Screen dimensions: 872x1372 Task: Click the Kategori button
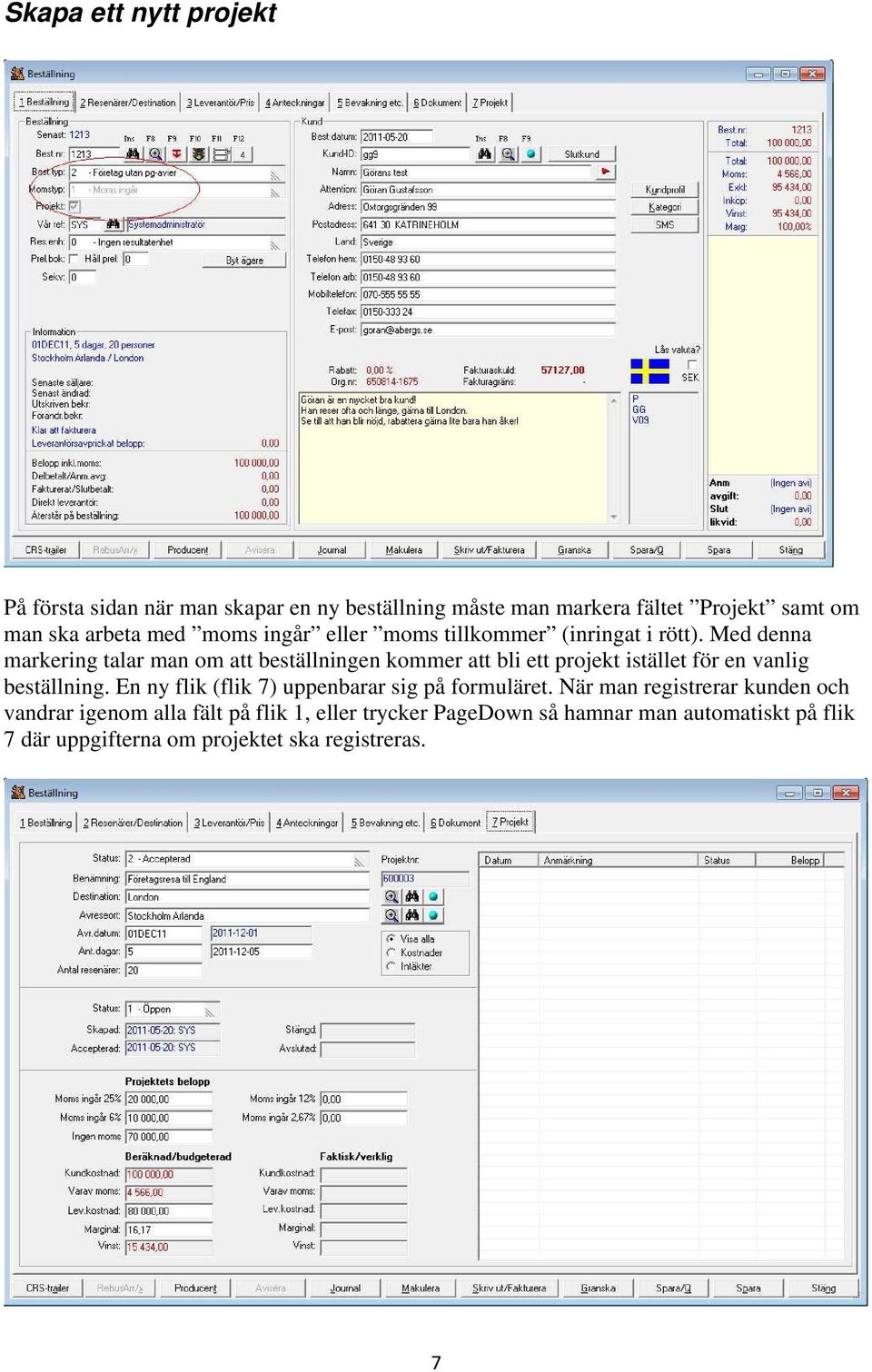665,207
